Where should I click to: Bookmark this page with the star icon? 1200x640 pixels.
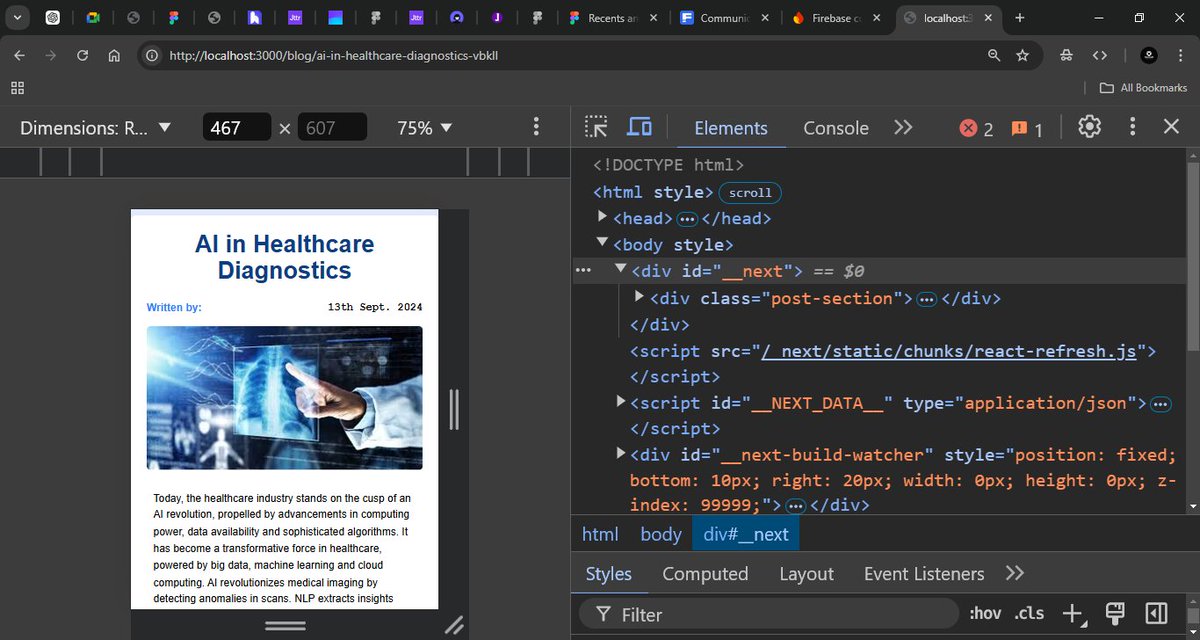[x=1022, y=56]
